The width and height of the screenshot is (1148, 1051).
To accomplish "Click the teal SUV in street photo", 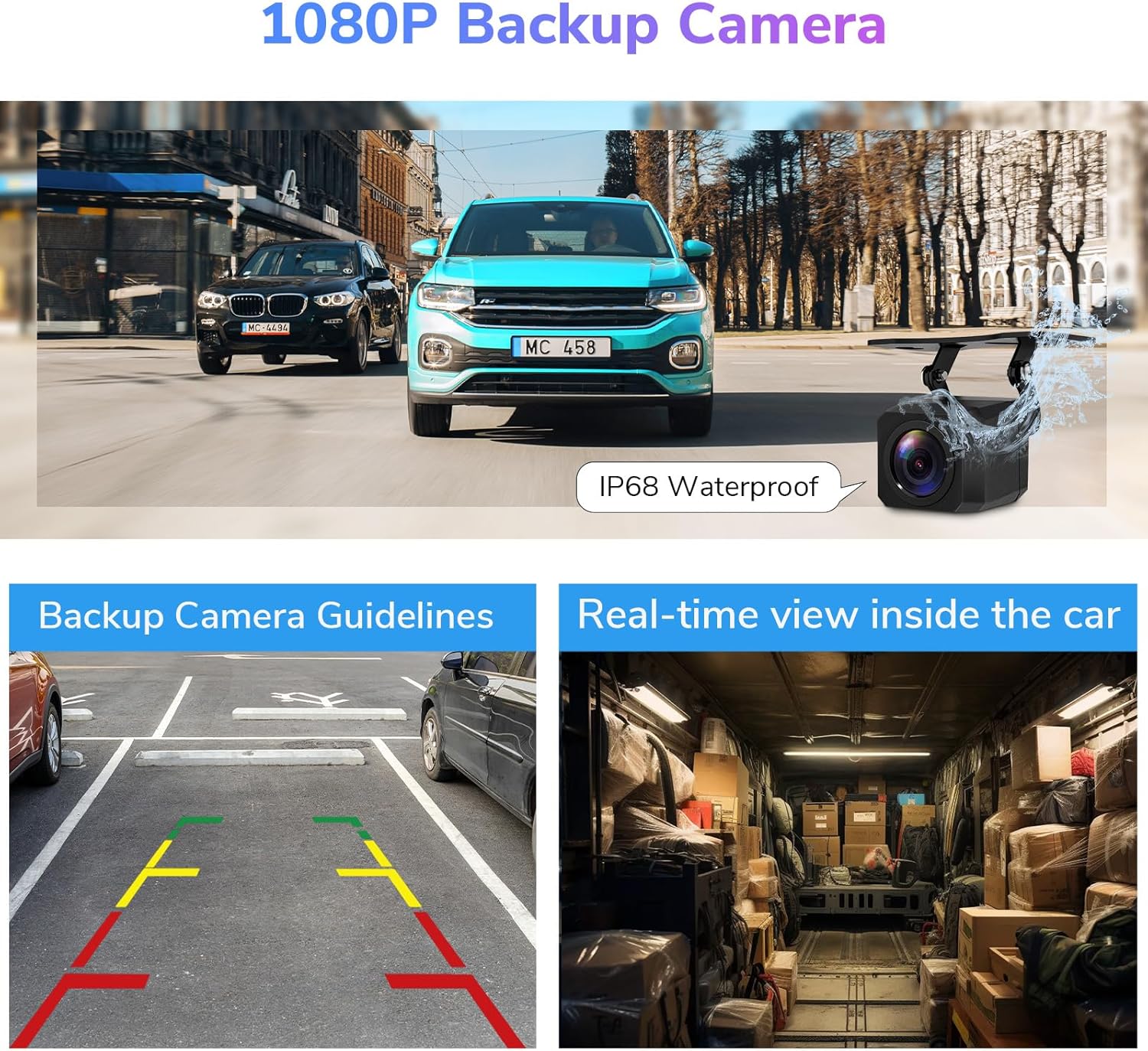I will click(562, 314).
